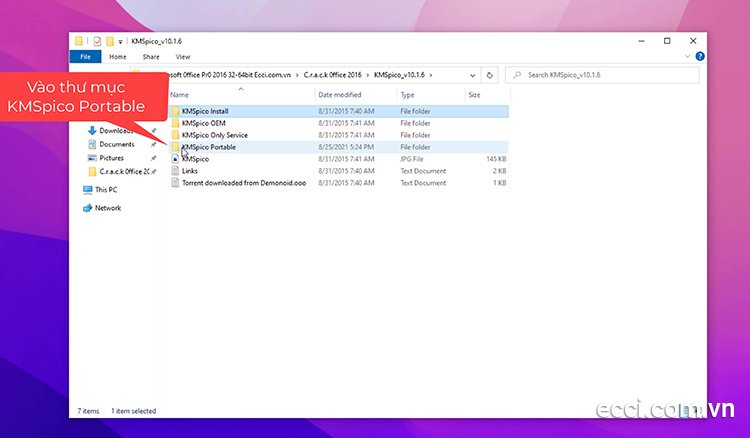Click the refresh button beside address bar
750x438 pixels.
point(489,75)
